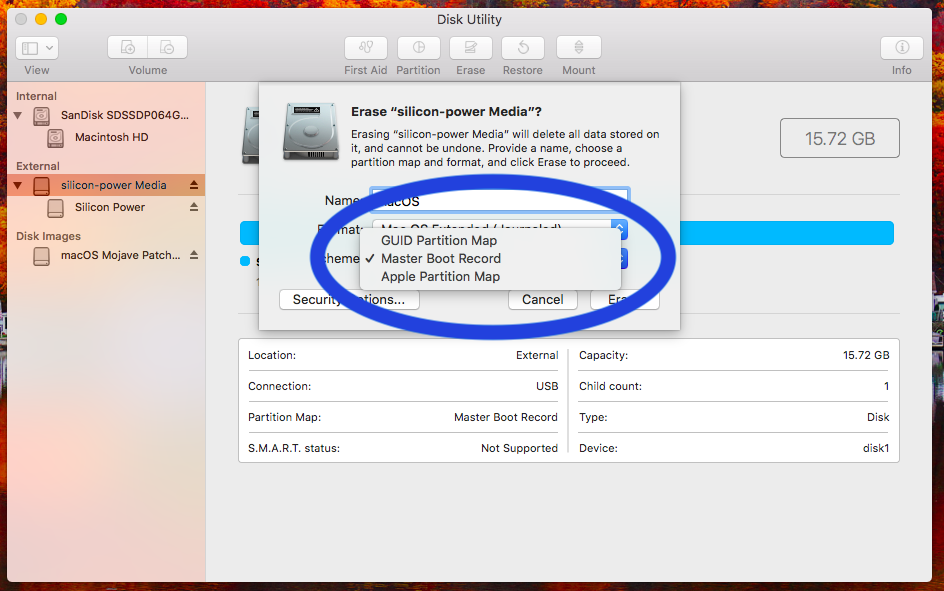This screenshot has height=591, width=944.
Task: Click the Connection USB value
Action: [x=547, y=386]
